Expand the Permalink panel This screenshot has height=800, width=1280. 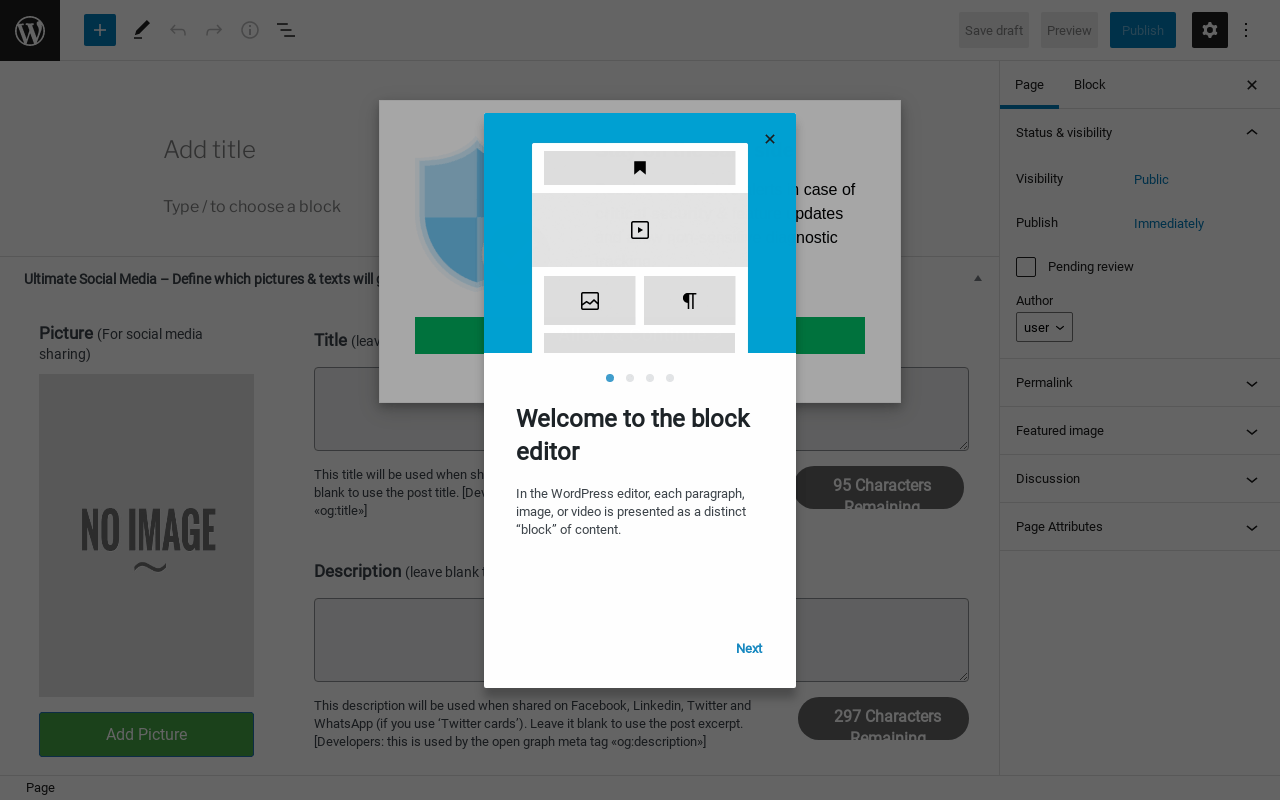[1140, 383]
